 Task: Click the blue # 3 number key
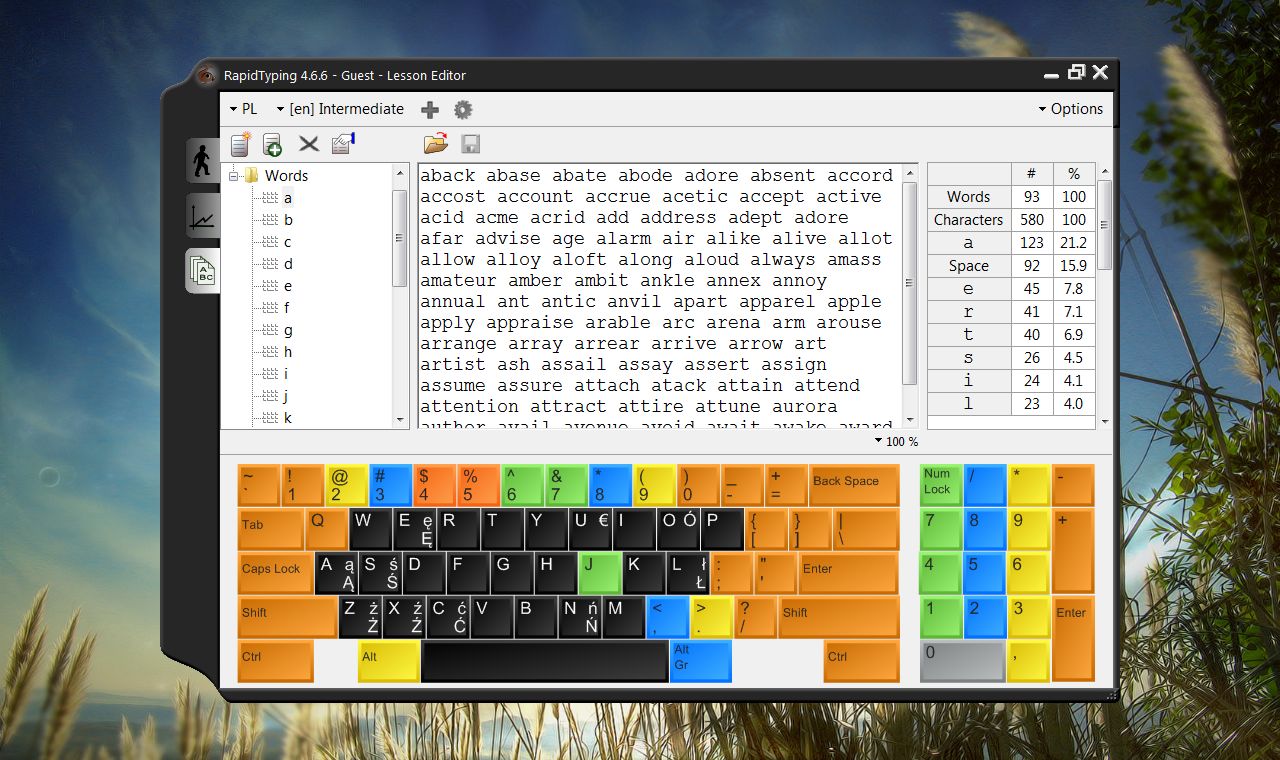tap(390, 485)
